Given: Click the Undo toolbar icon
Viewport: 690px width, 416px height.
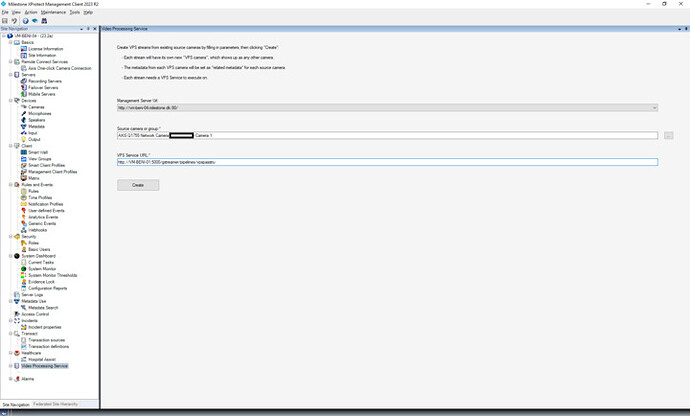Looking at the screenshot, I should (15, 20).
